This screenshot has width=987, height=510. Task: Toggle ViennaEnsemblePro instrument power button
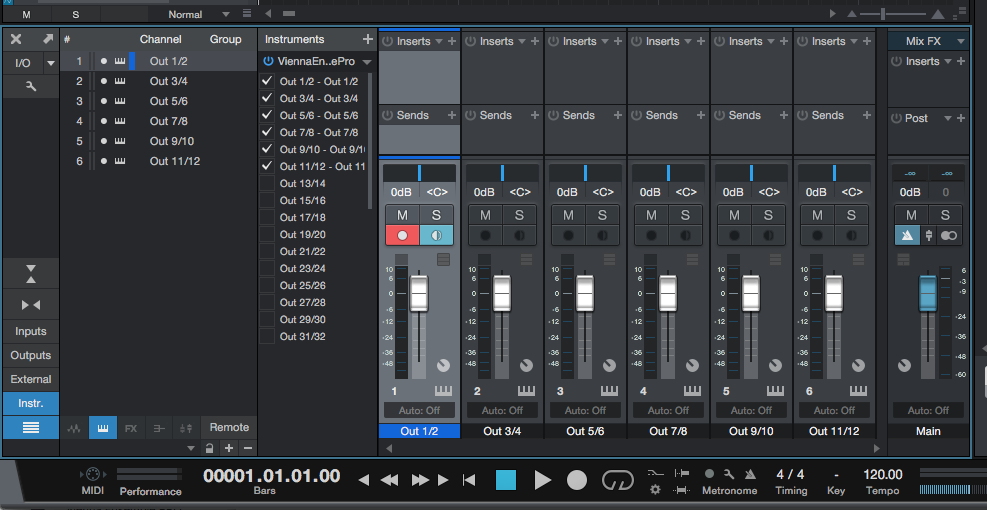click(x=269, y=61)
